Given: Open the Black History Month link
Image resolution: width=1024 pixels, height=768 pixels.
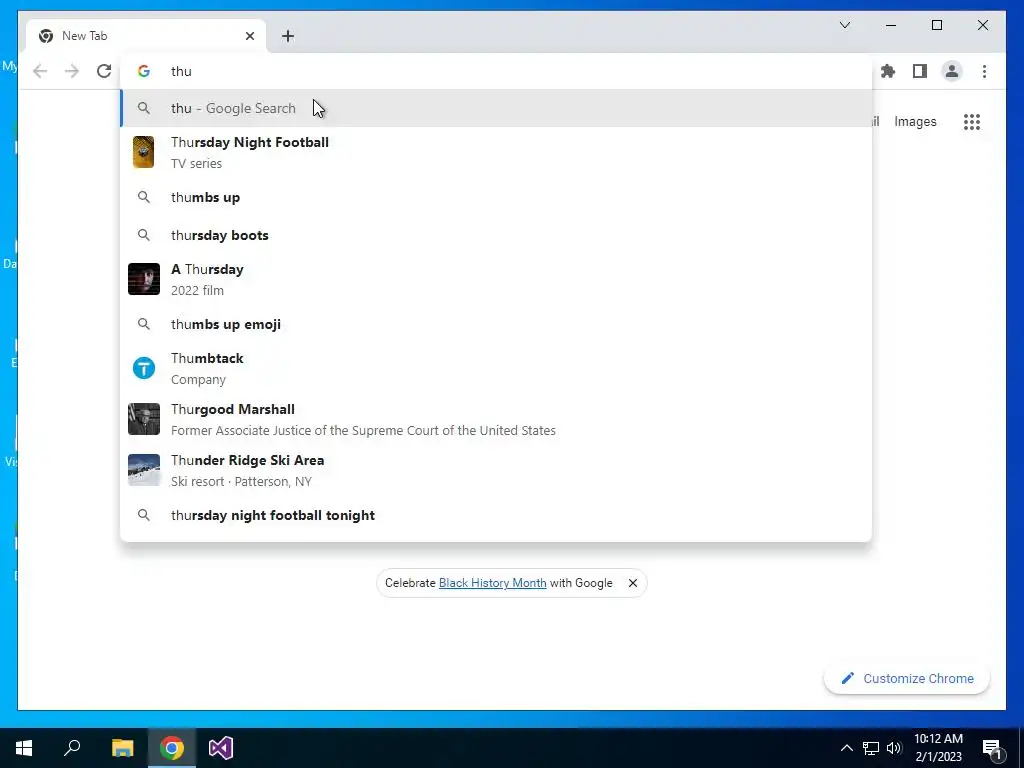Looking at the screenshot, I should (492, 583).
